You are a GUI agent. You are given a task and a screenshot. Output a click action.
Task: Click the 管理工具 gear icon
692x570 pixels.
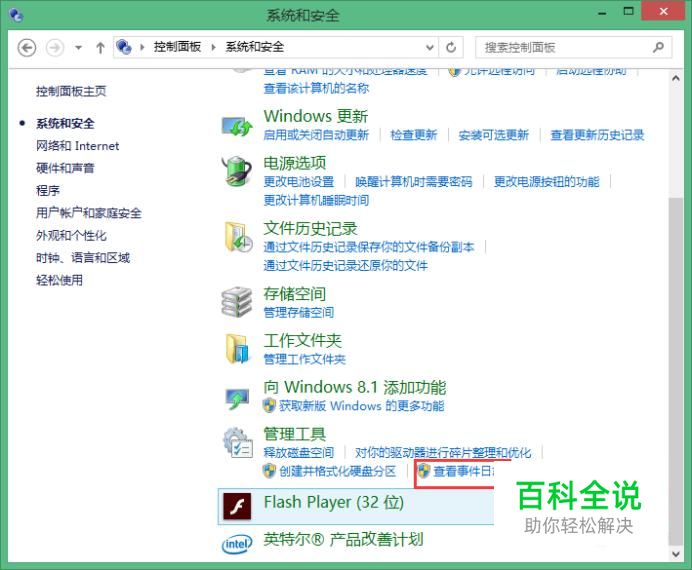(x=237, y=442)
